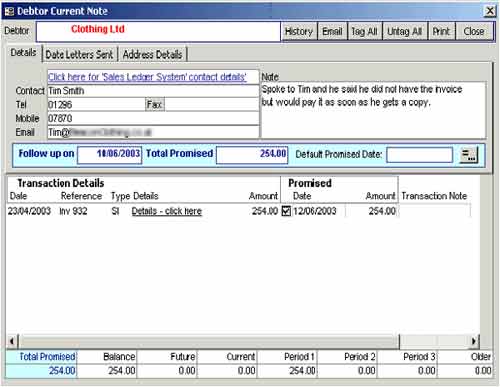Select the transaction date 23/04/2003
The image size is (500, 387).
coord(29,211)
